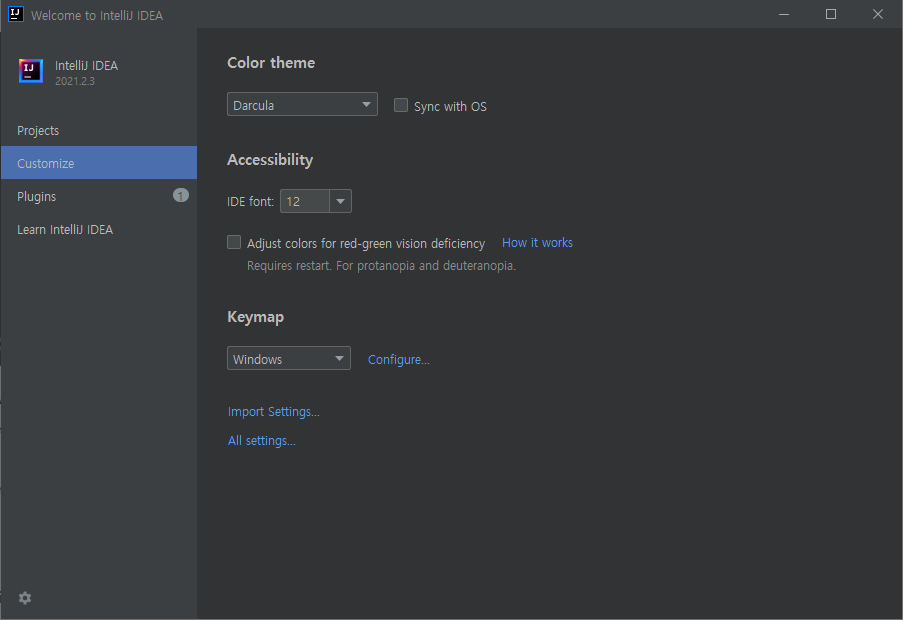Go to Learn IntelliJ IDEA tab
Screen dimensions: 903x620
tap(98, 229)
